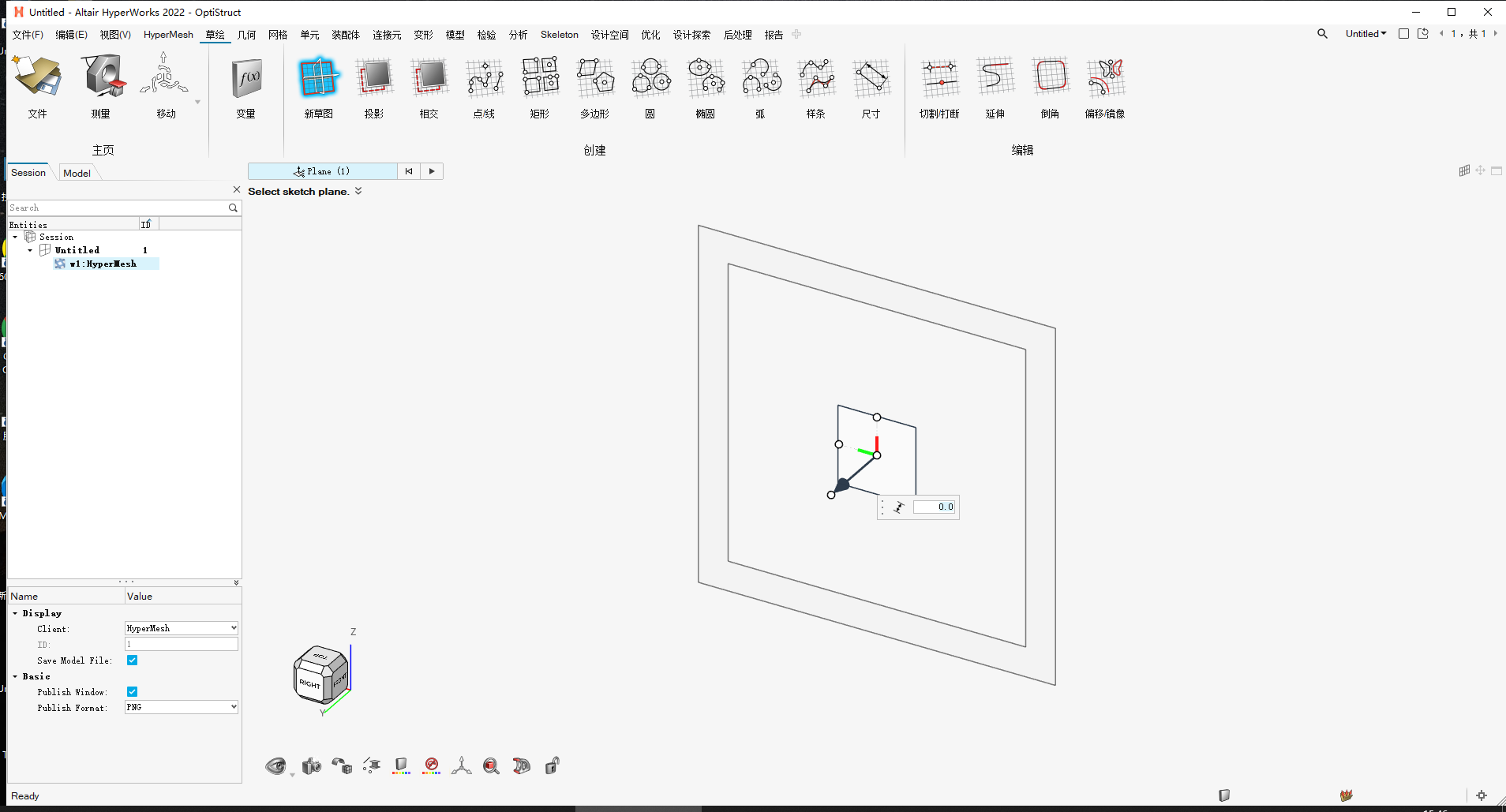Open the Untitled page dropdown at top right
Image resolution: width=1506 pixels, height=812 pixels.
pos(1366,34)
